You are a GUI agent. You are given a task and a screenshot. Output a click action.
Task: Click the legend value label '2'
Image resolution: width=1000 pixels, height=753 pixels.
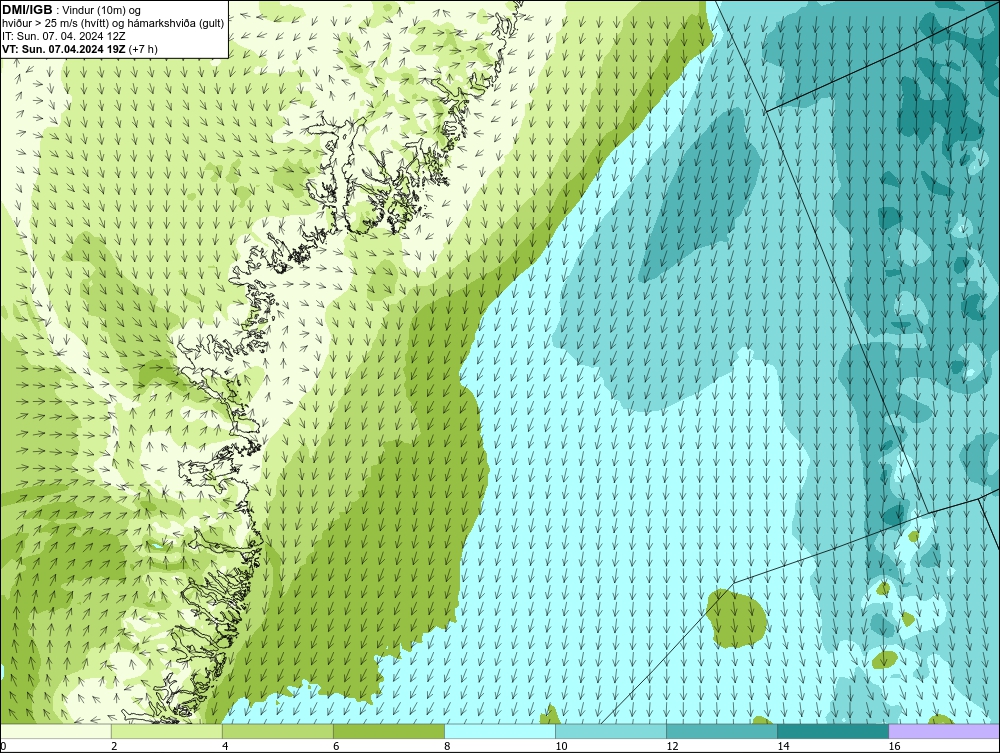point(114,746)
